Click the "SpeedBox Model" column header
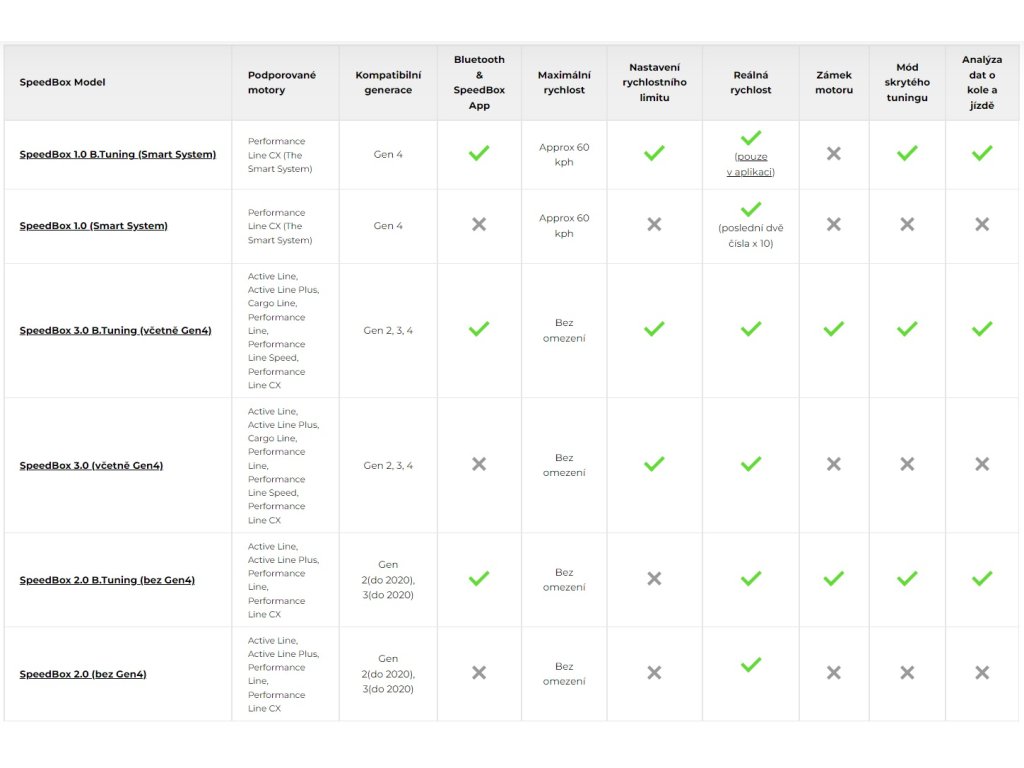Viewport: 1024px width, 768px height. (63, 82)
